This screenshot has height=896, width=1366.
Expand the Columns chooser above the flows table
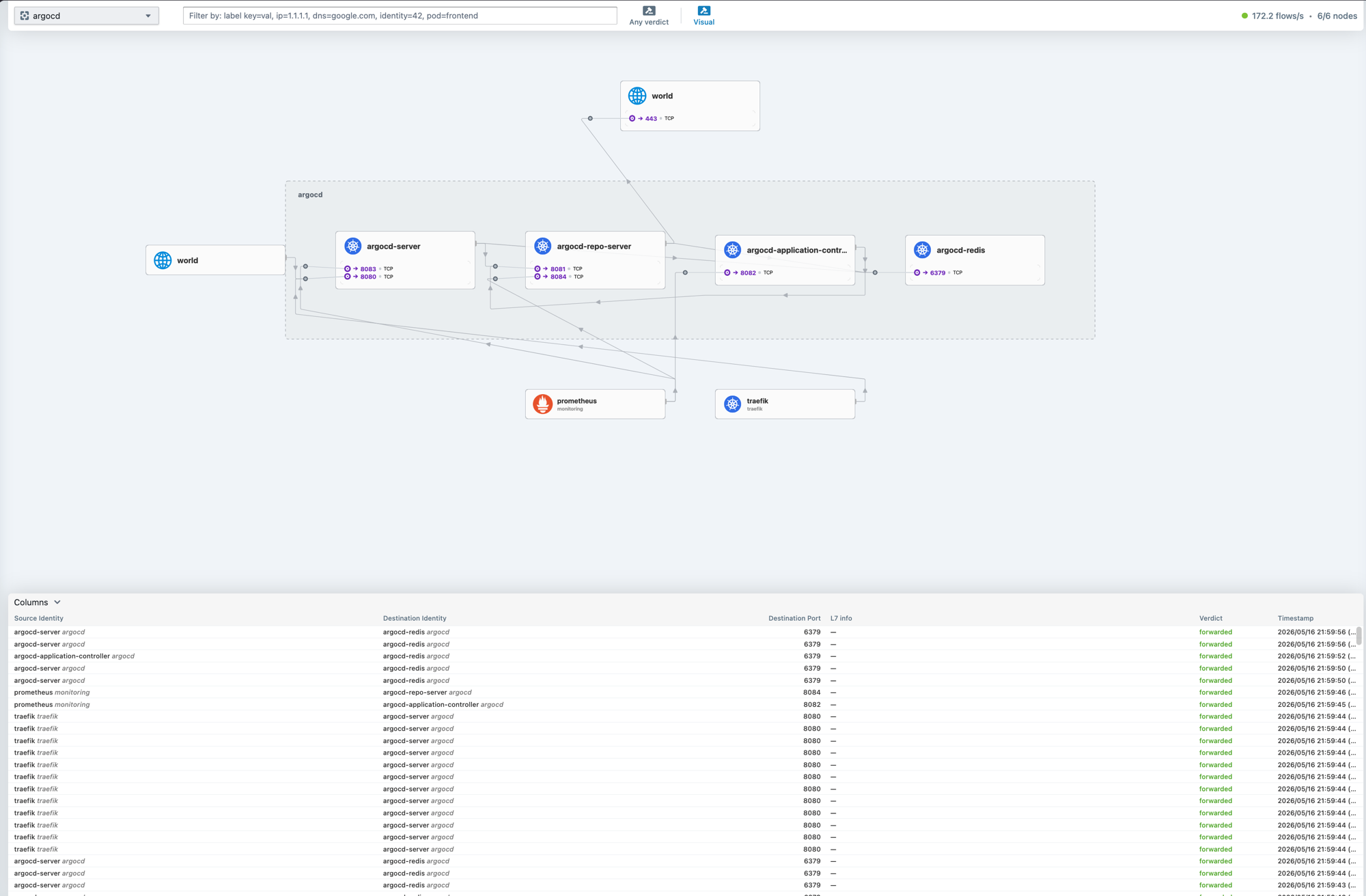pyautogui.click(x=38, y=602)
